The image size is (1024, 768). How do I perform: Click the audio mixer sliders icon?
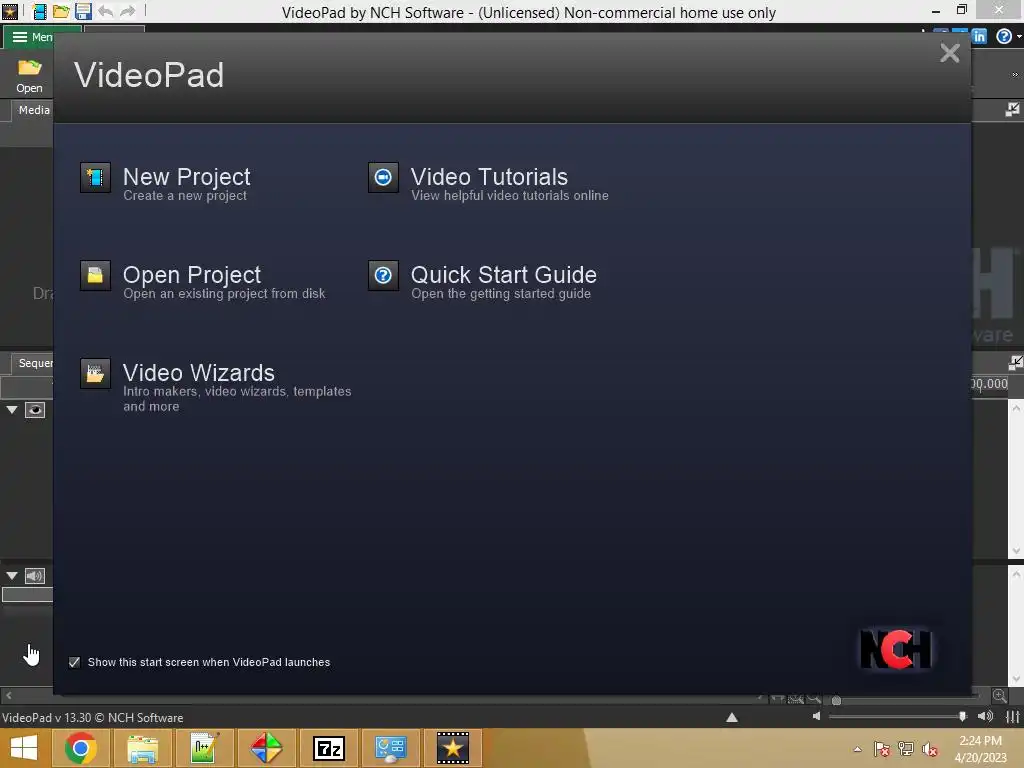1012,716
